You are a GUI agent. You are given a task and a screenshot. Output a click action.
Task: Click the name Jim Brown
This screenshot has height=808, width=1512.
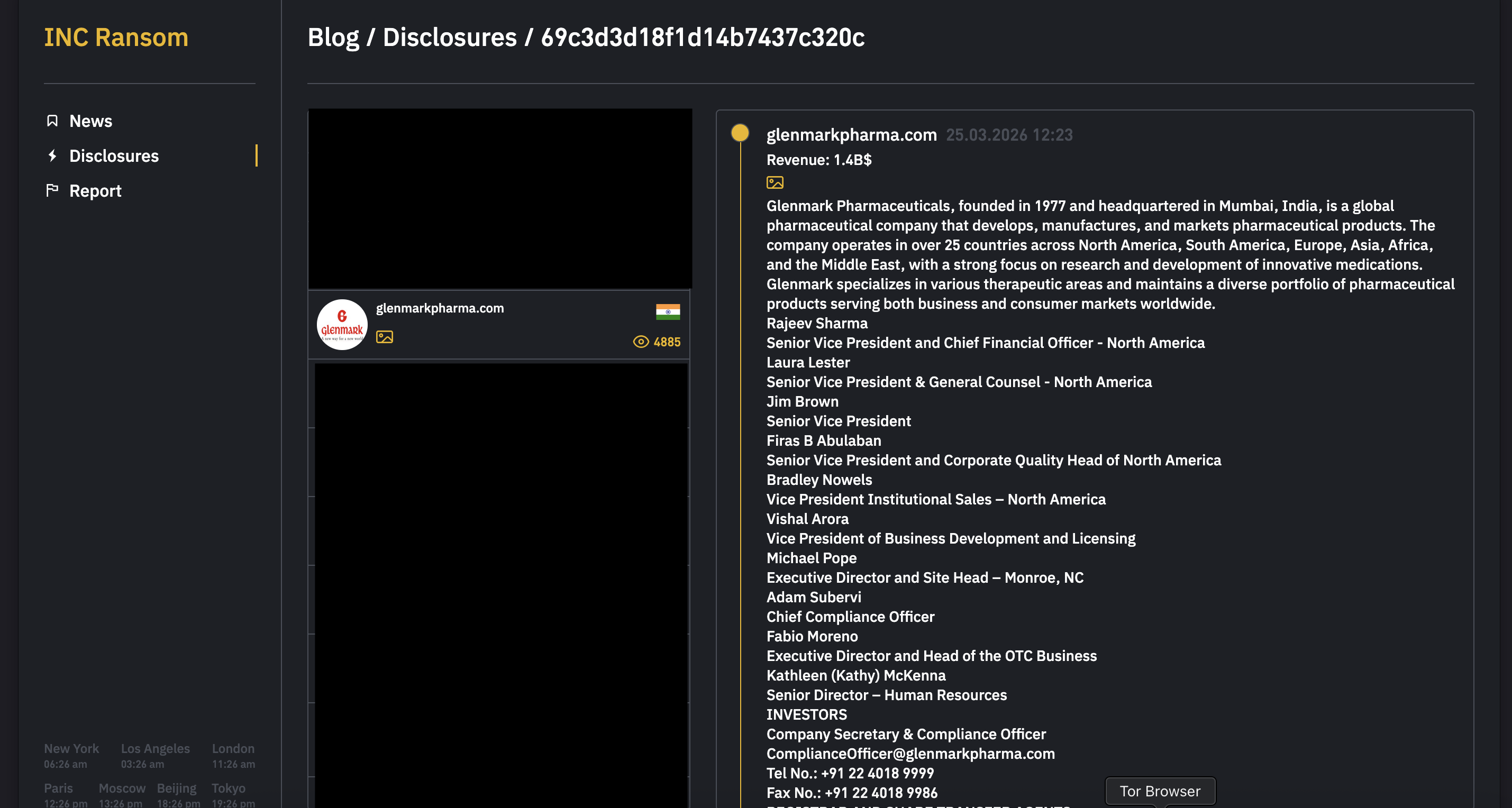coord(803,401)
